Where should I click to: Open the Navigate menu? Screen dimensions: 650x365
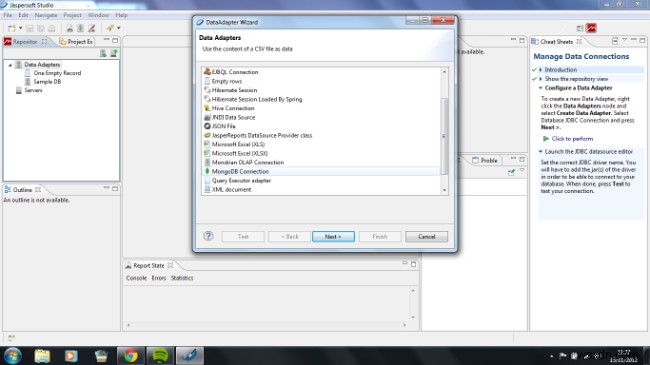point(46,15)
